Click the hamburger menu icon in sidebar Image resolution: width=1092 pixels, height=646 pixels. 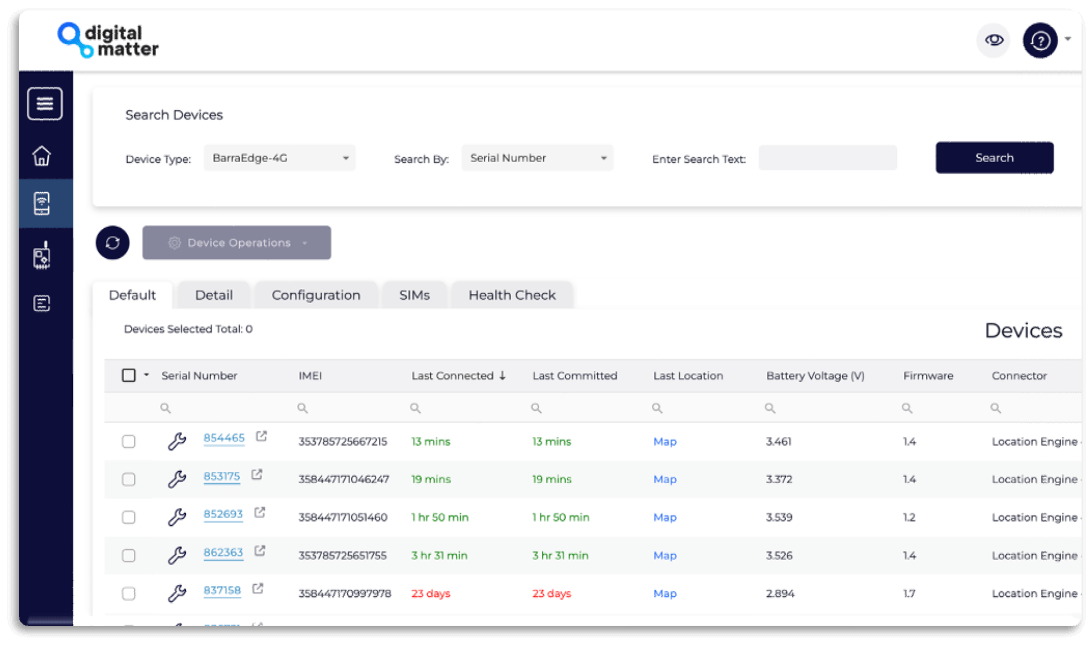coord(44,104)
